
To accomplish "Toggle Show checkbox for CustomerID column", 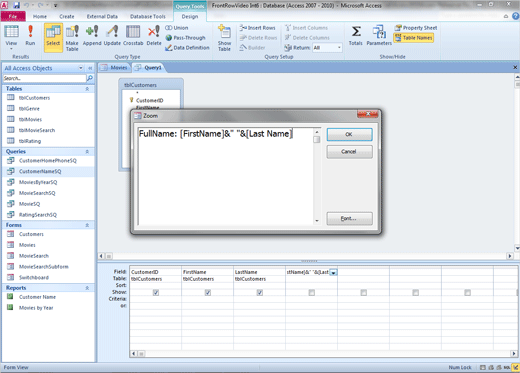I will 156,292.
